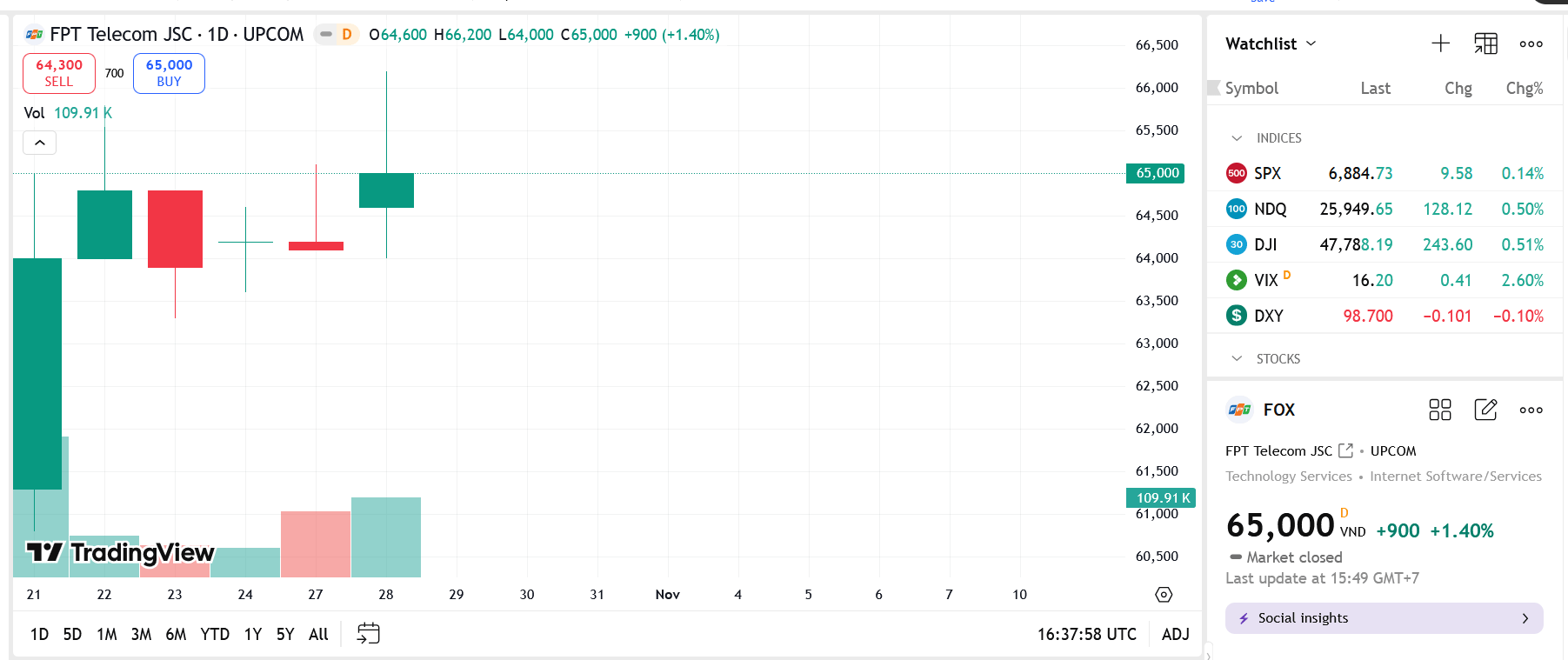Open watchlist more options menu

click(1531, 43)
